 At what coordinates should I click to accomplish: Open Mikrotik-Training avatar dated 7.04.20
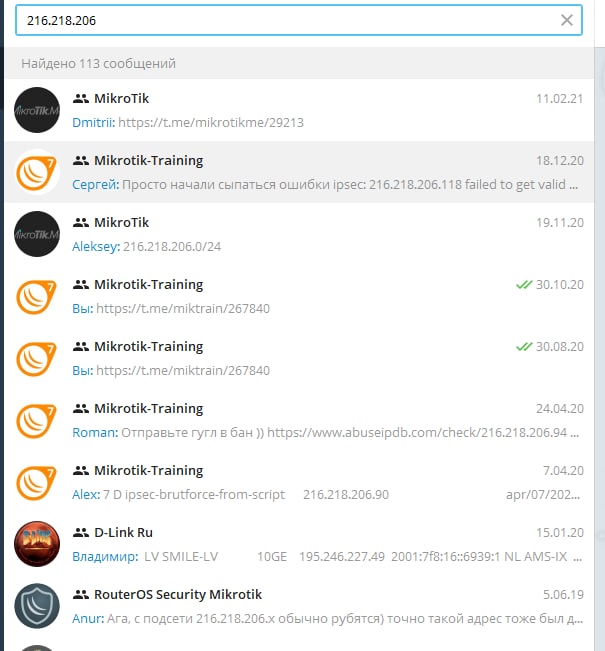tap(37, 482)
